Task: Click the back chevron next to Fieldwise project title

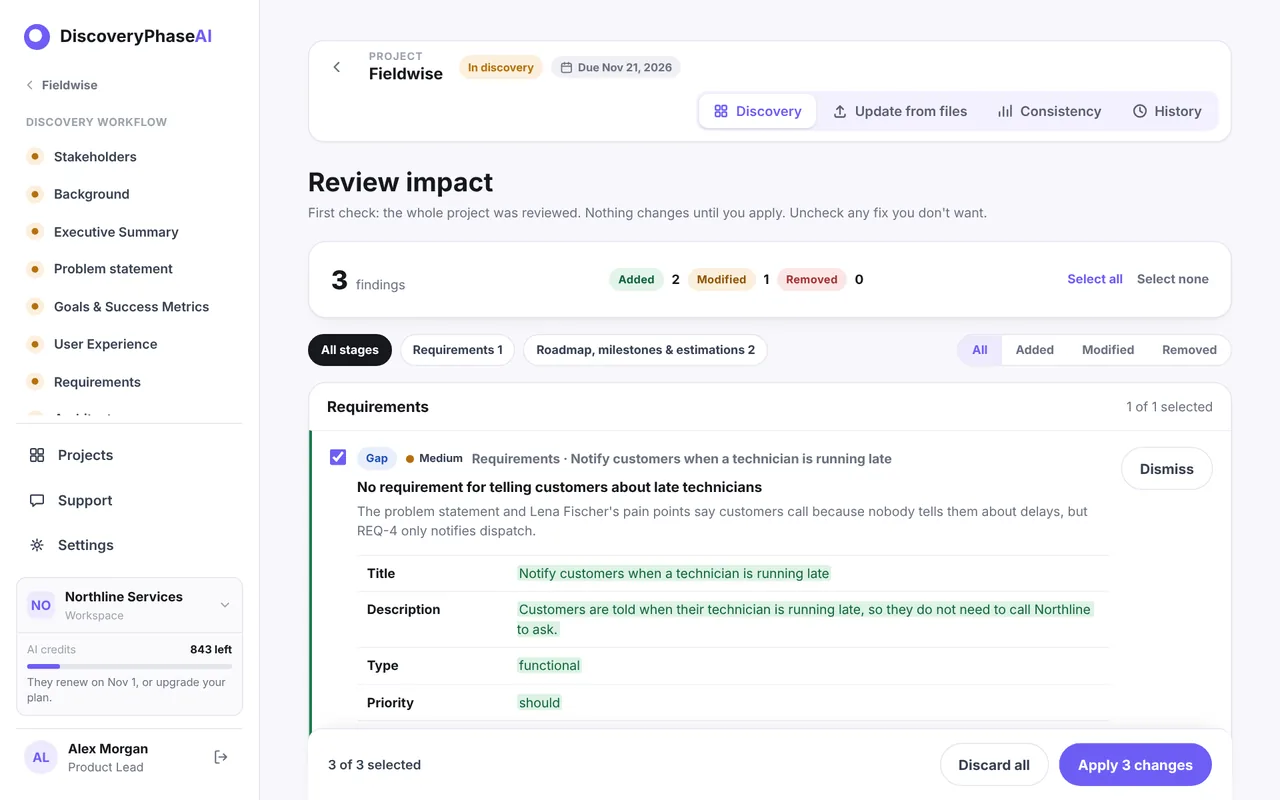Action: pyautogui.click(x=337, y=67)
